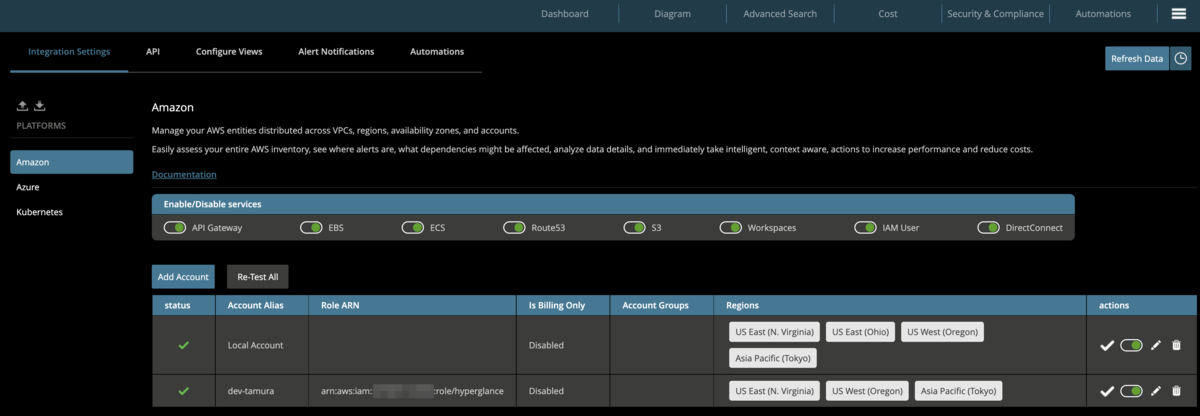Edit dev-tamura account with pencil icon
Screen dimensions: 1200x416
1156,391
